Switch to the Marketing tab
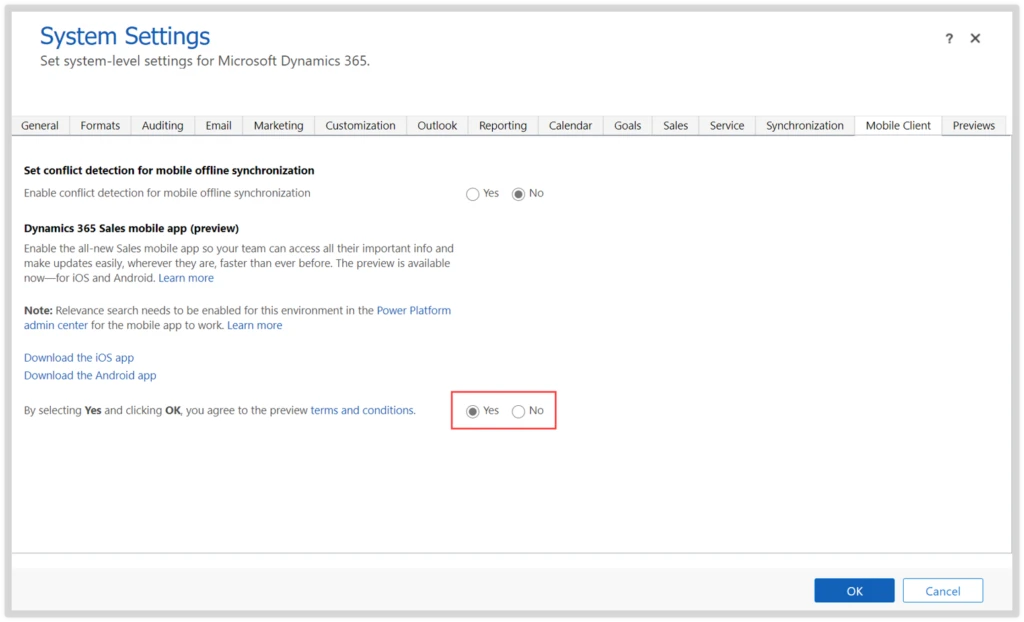This screenshot has width=1024, height=622. (x=278, y=125)
